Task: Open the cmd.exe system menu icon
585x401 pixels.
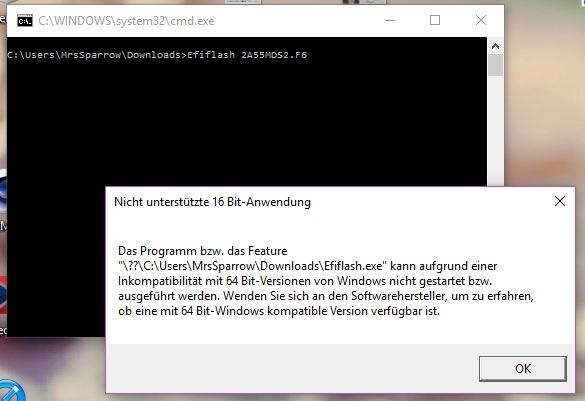Action: pos(25,21)
